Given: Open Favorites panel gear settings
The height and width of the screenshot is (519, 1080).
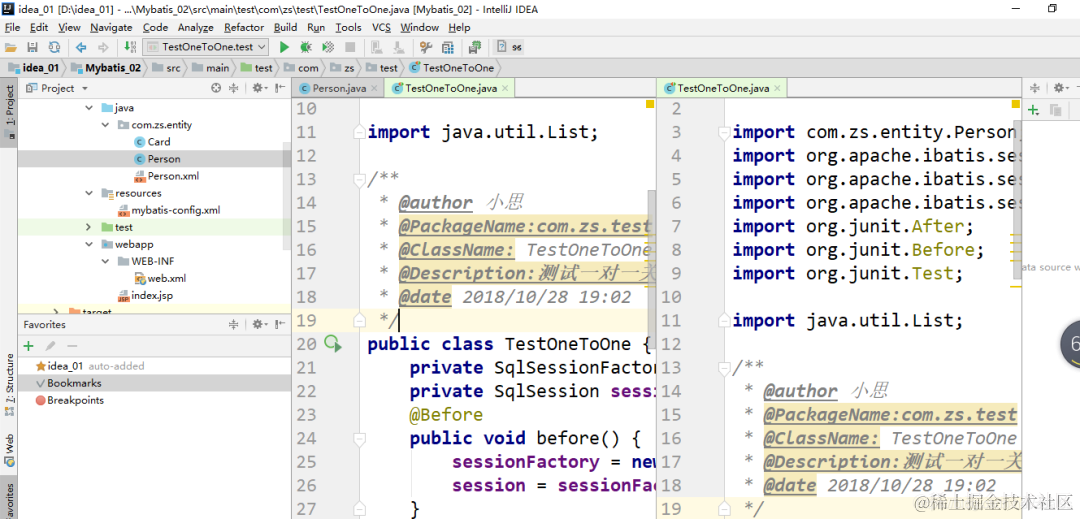Looking at the screenshot, I should 258,324.
